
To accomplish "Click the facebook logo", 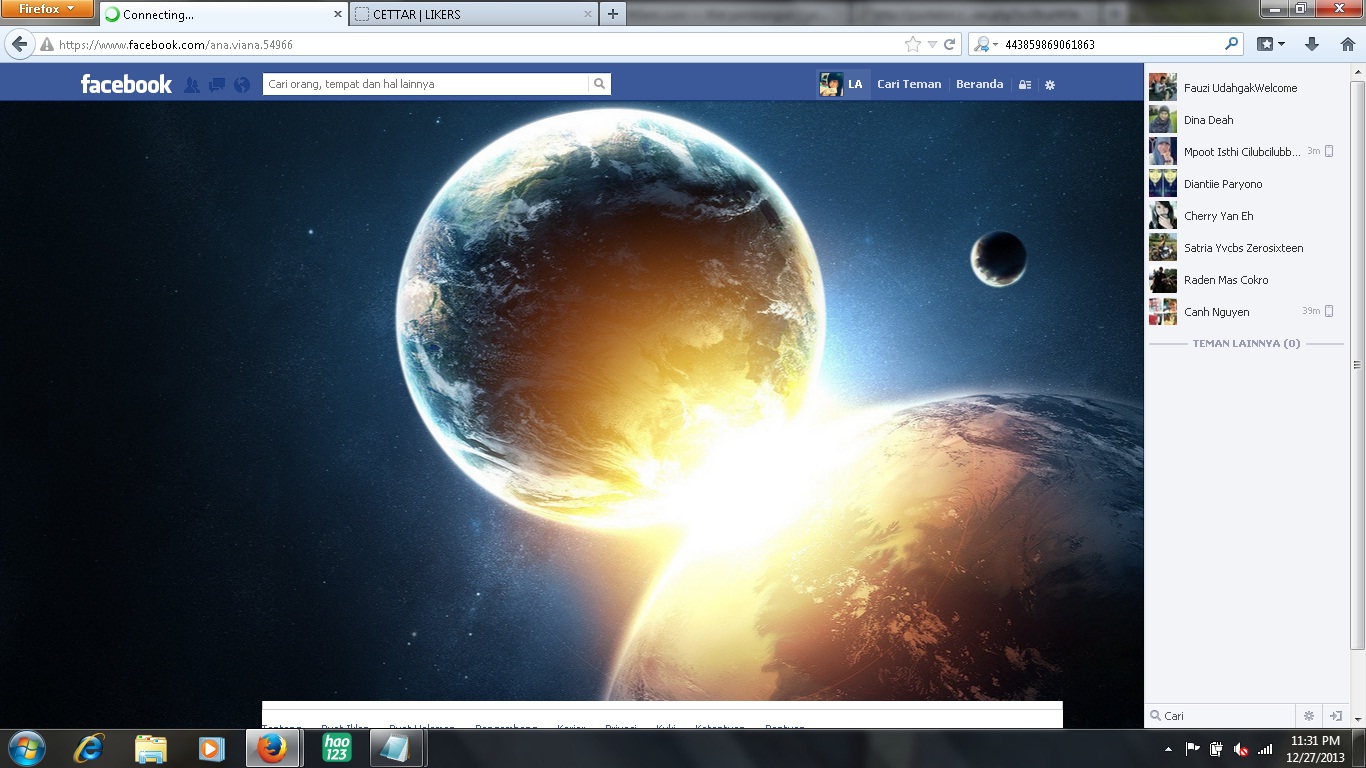I will coord(126,84).
